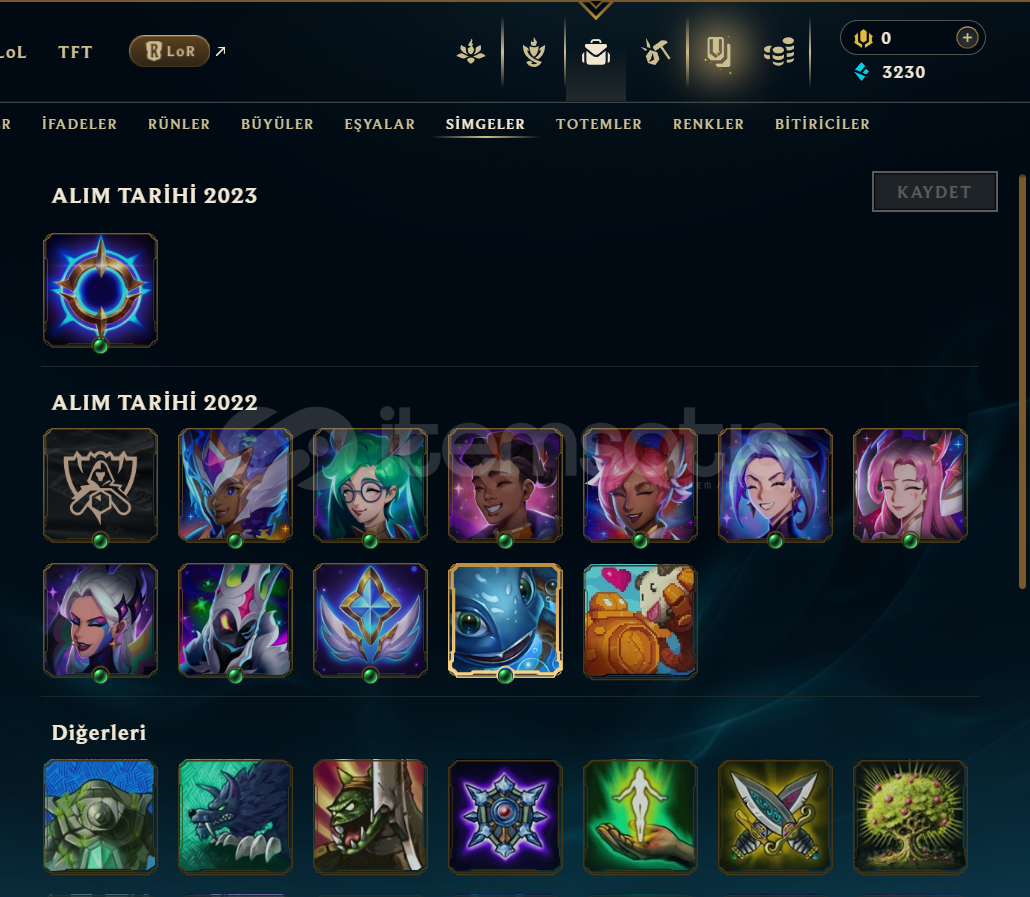
Task: Pick the pixel Blitzcrank and Poro icon
Action: (x=640, y=620)
